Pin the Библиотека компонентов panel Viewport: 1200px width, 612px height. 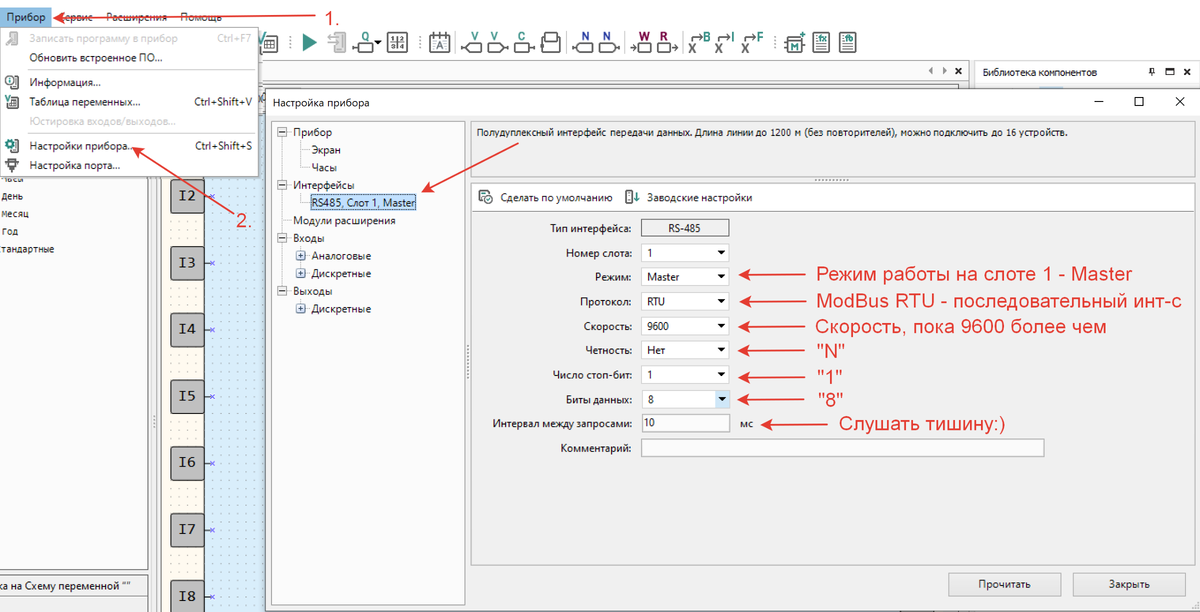[x=1152, y=72]
